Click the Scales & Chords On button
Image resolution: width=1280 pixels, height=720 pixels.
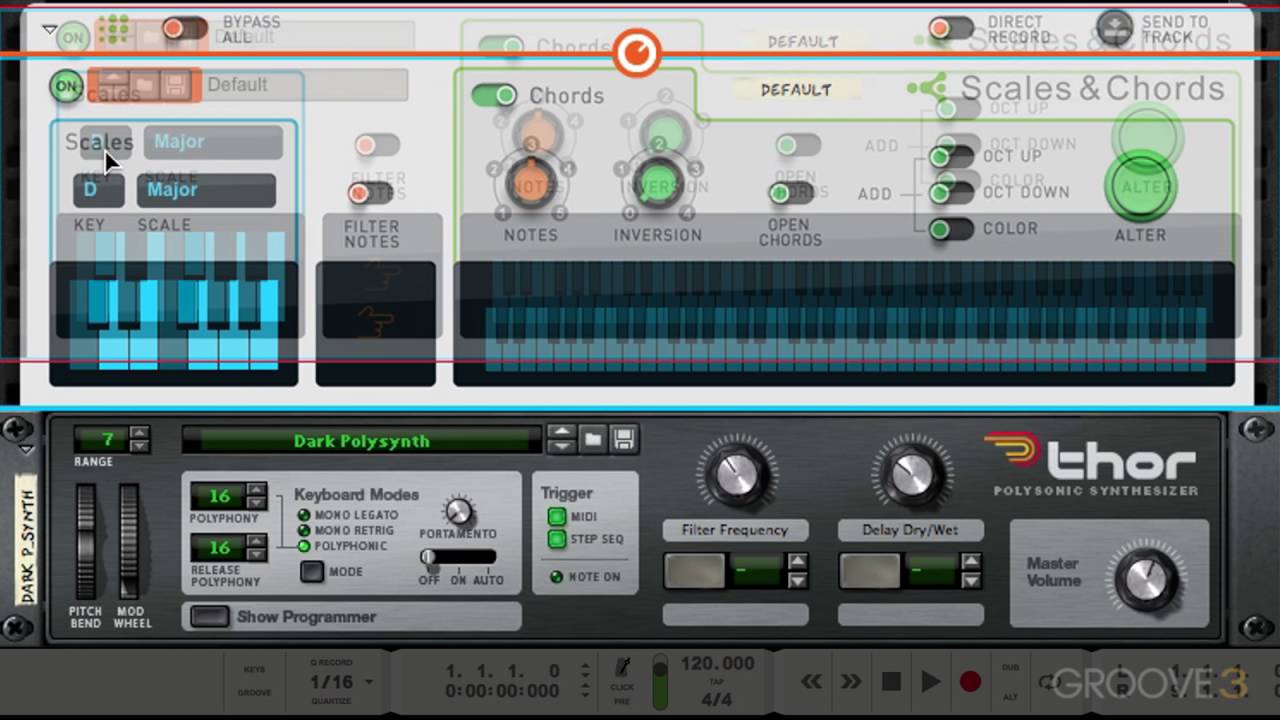(66, 86)
